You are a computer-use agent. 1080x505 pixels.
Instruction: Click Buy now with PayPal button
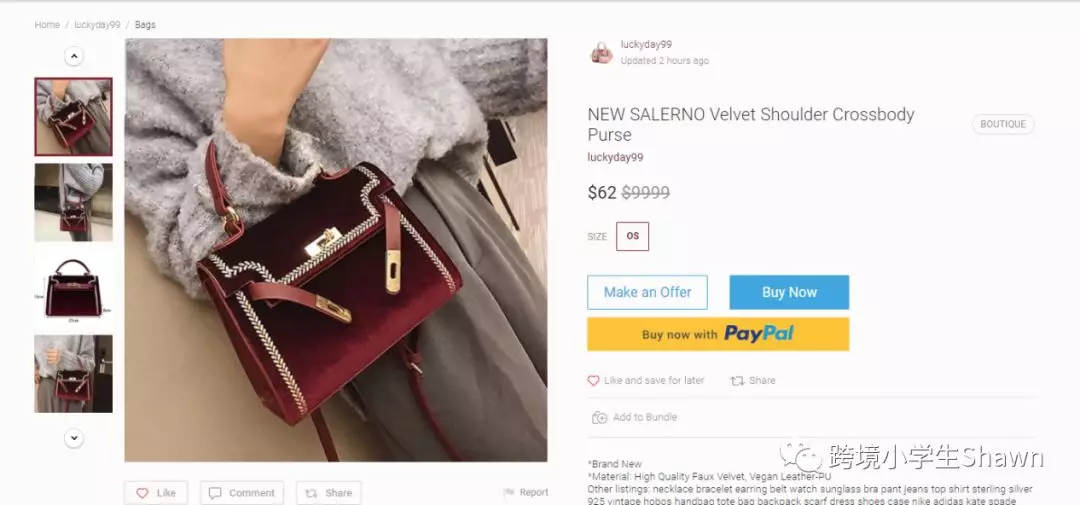click(x=718, y=334)
